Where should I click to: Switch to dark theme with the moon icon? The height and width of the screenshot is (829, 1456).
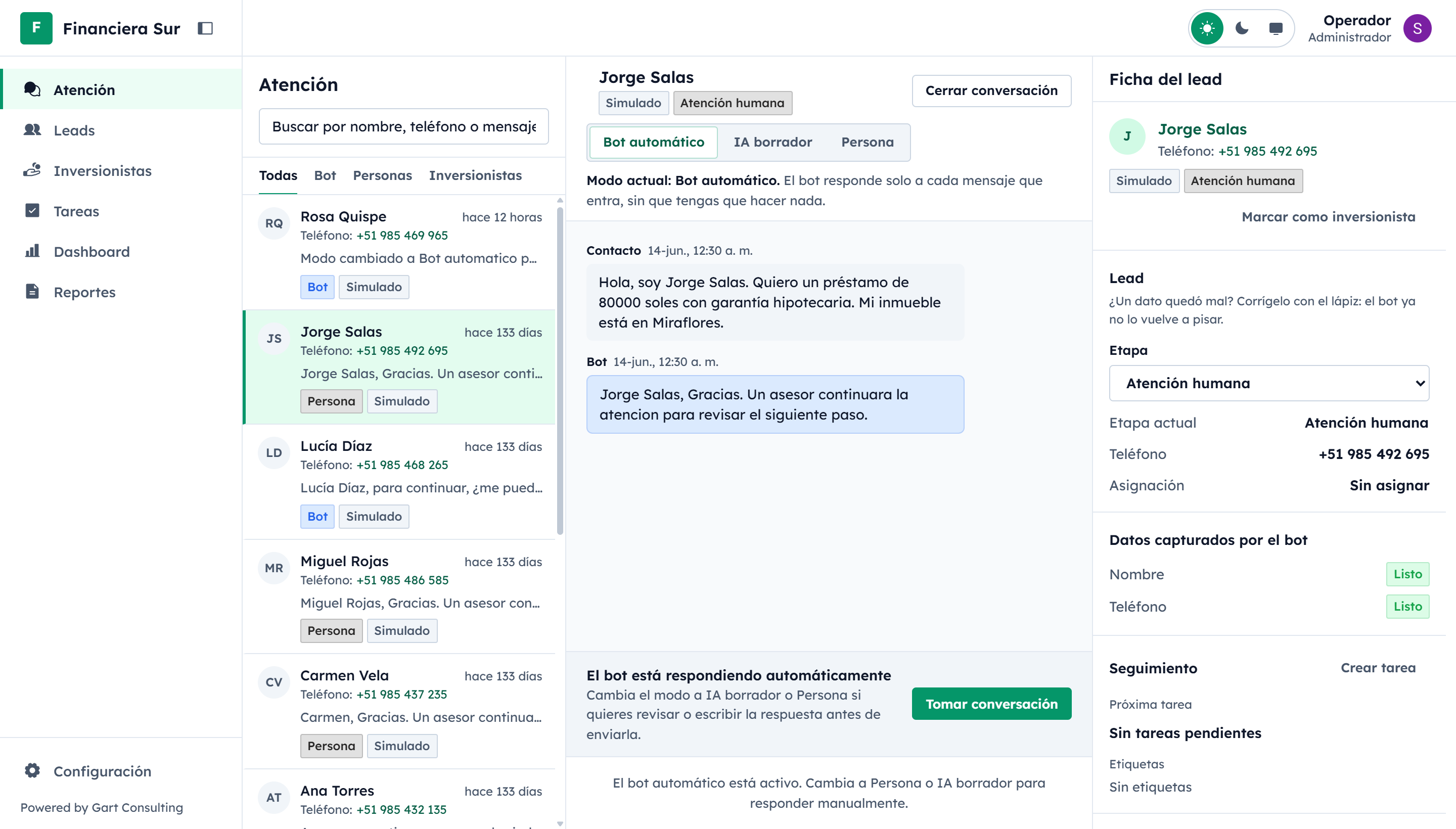coord(1241,28)
